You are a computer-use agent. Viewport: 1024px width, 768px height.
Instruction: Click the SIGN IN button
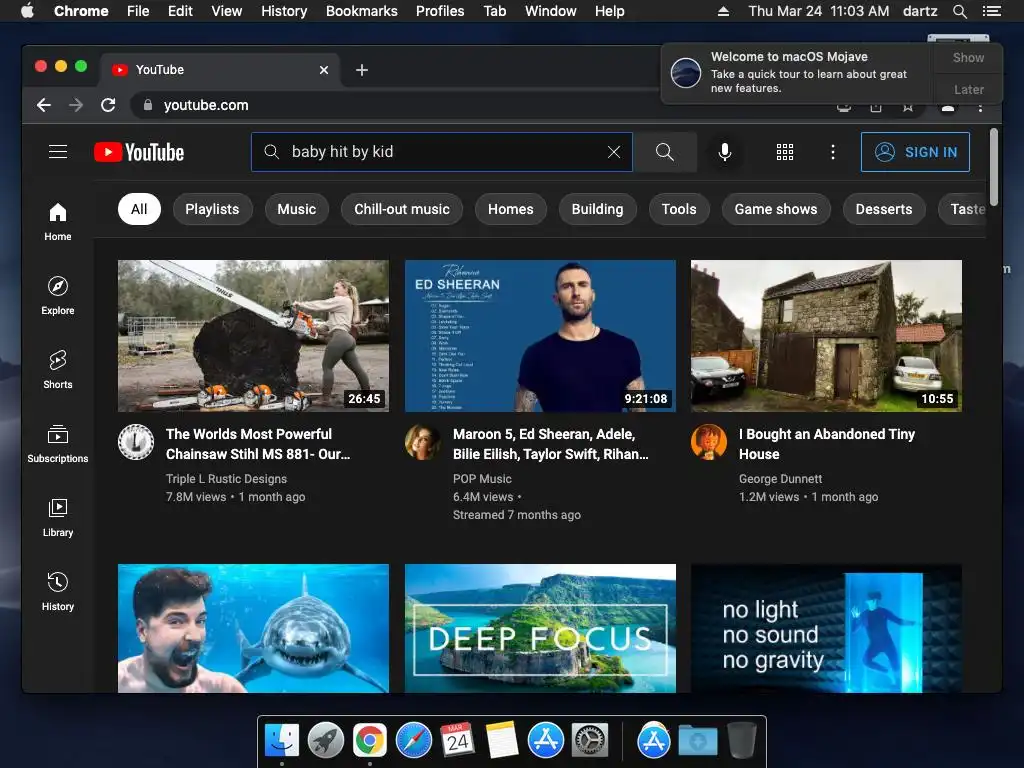point(915,152)
